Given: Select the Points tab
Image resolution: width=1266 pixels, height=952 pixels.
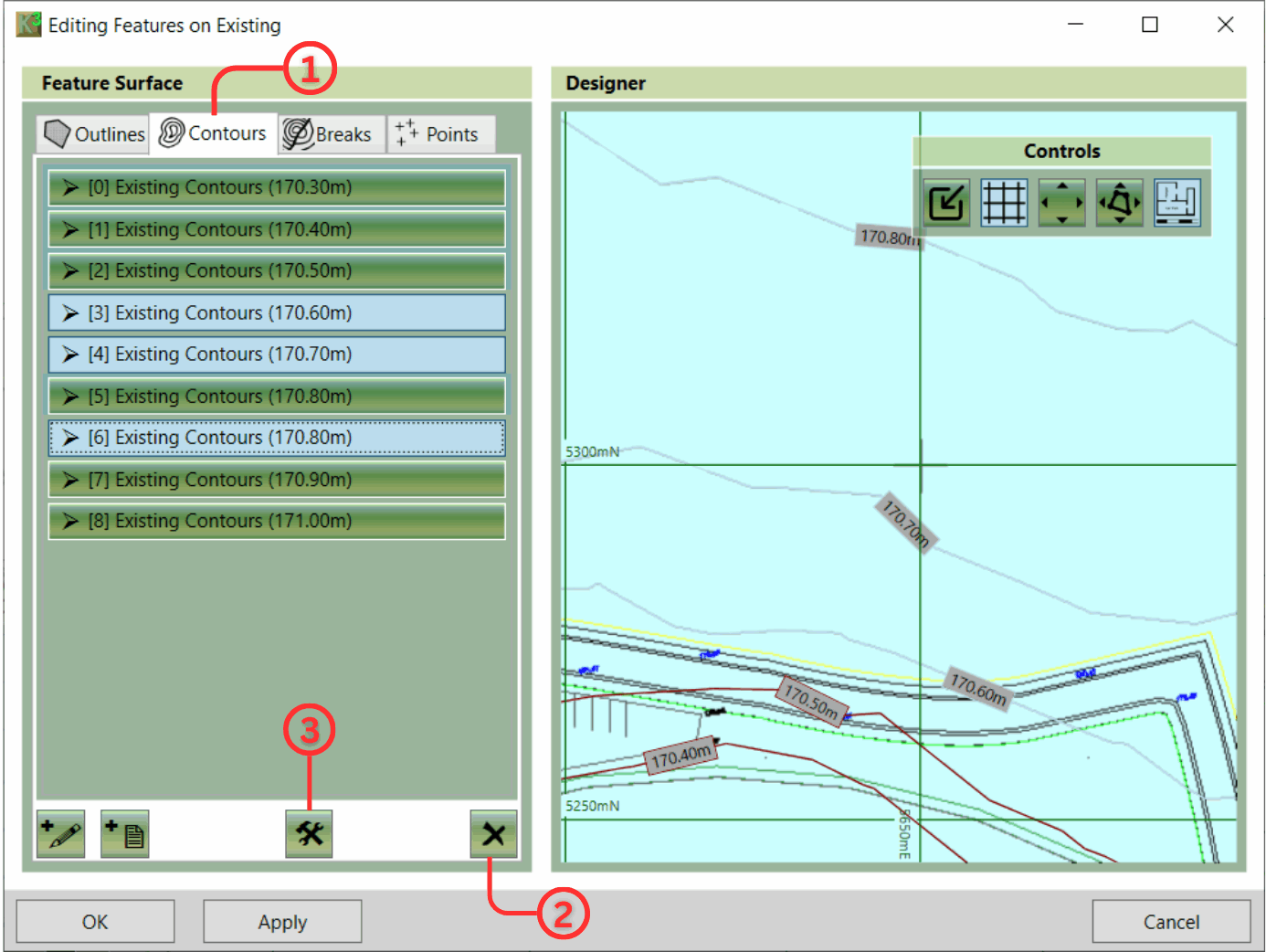Looking at the screenshot, I should tap(439, 134).
